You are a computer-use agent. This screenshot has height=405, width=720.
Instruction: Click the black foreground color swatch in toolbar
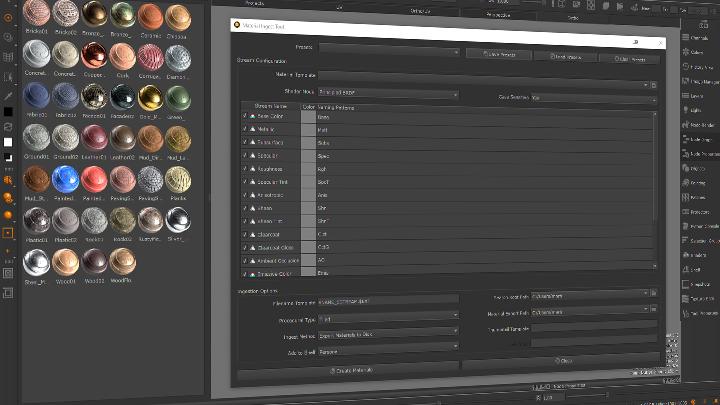8,110
